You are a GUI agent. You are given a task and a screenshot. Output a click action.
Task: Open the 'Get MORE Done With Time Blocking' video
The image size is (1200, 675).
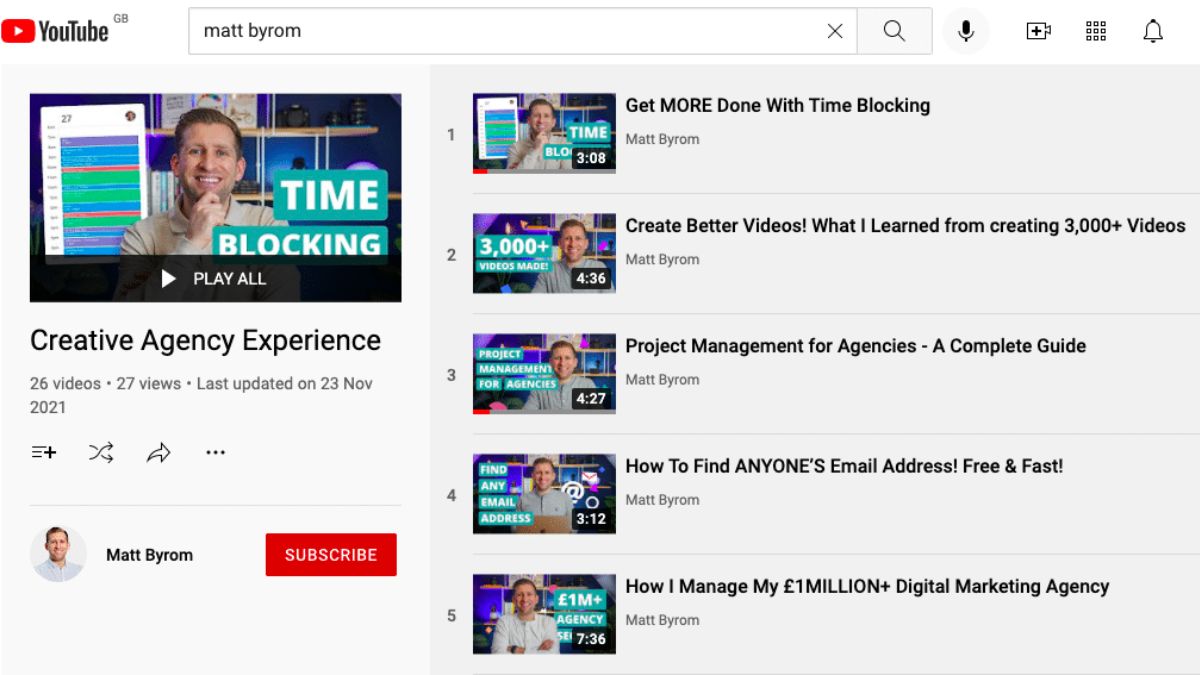(776, 105)
